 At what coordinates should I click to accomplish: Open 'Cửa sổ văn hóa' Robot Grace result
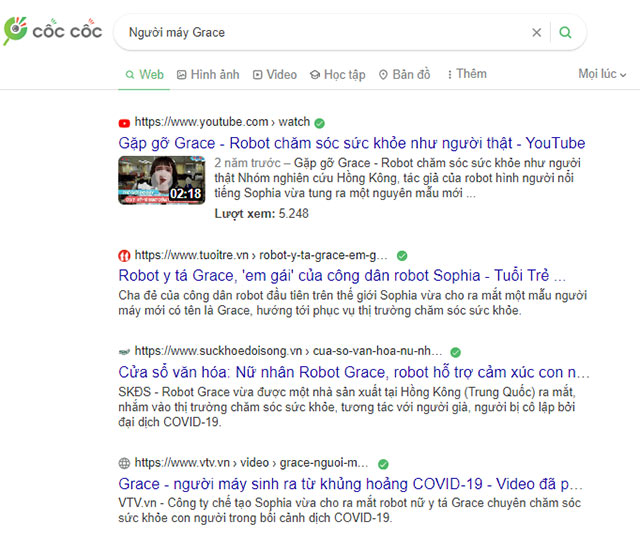pos(354,372)
